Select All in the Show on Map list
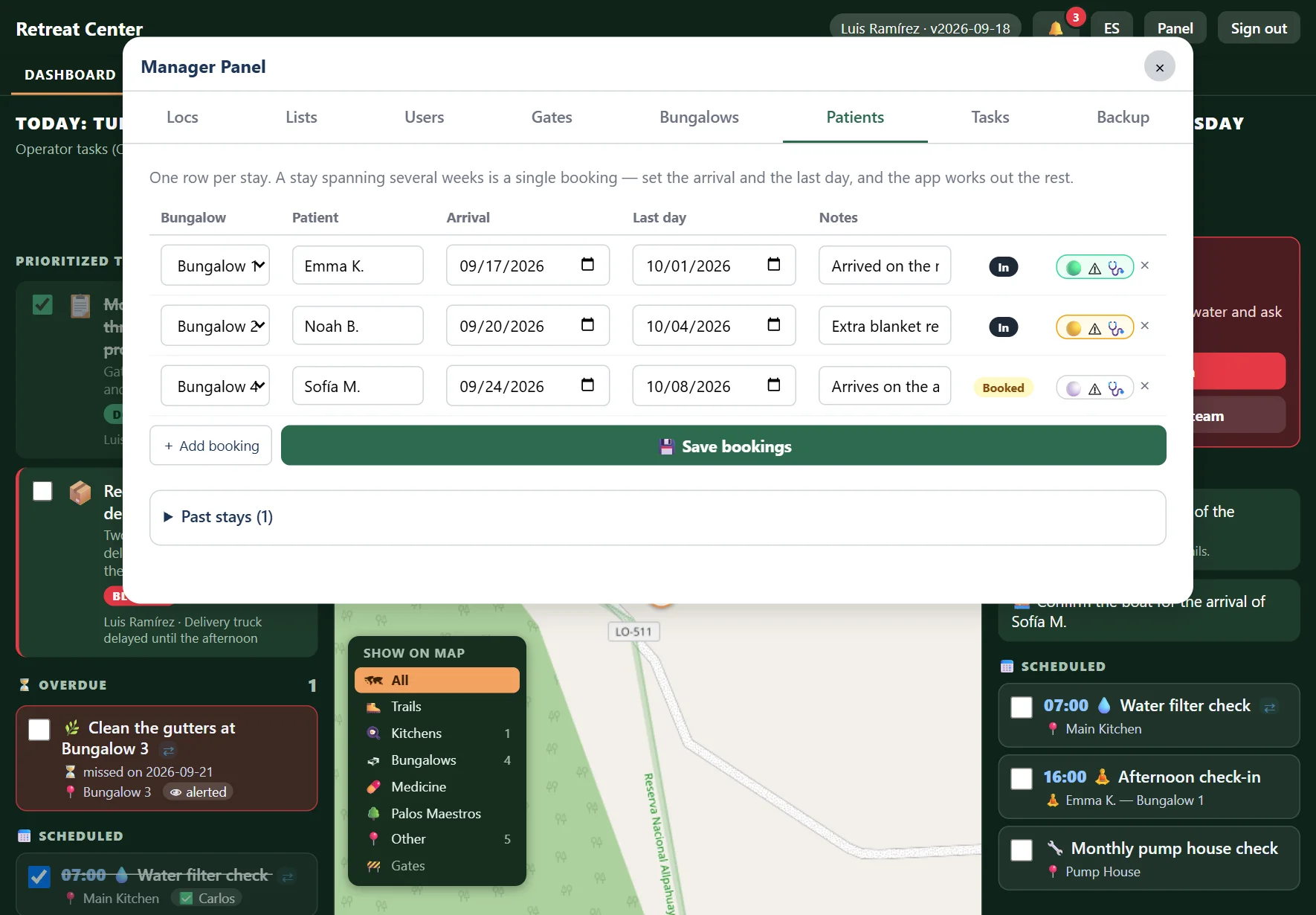This screenshot has width=1316, height=915. (437, 680)
